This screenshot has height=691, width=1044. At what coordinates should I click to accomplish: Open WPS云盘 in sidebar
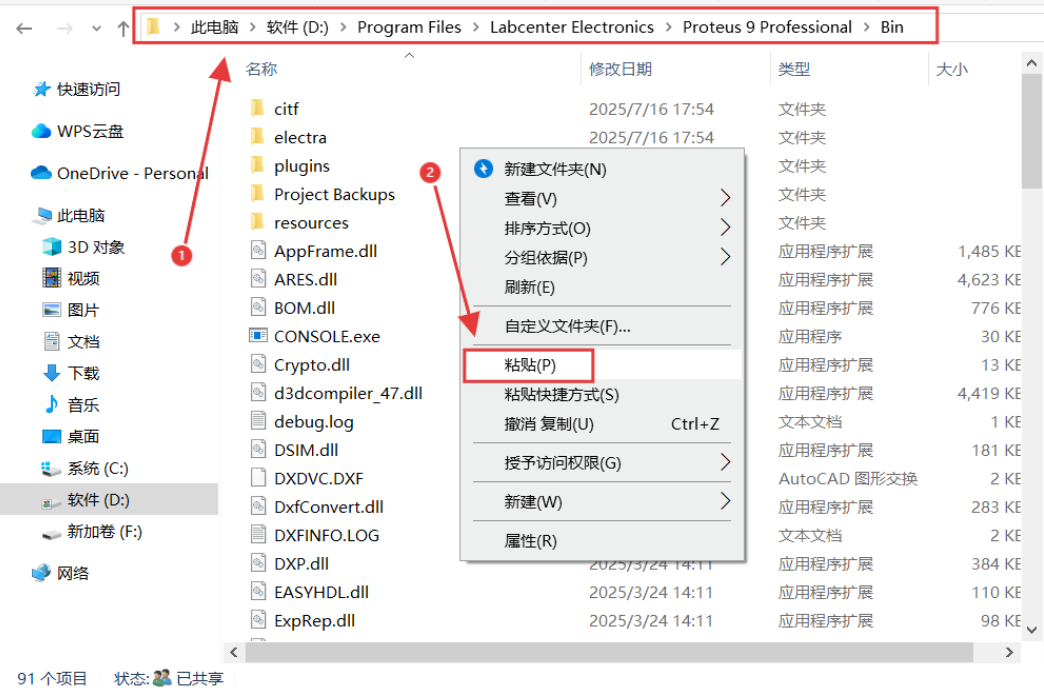pyautogui.click(x=77, y=131)
